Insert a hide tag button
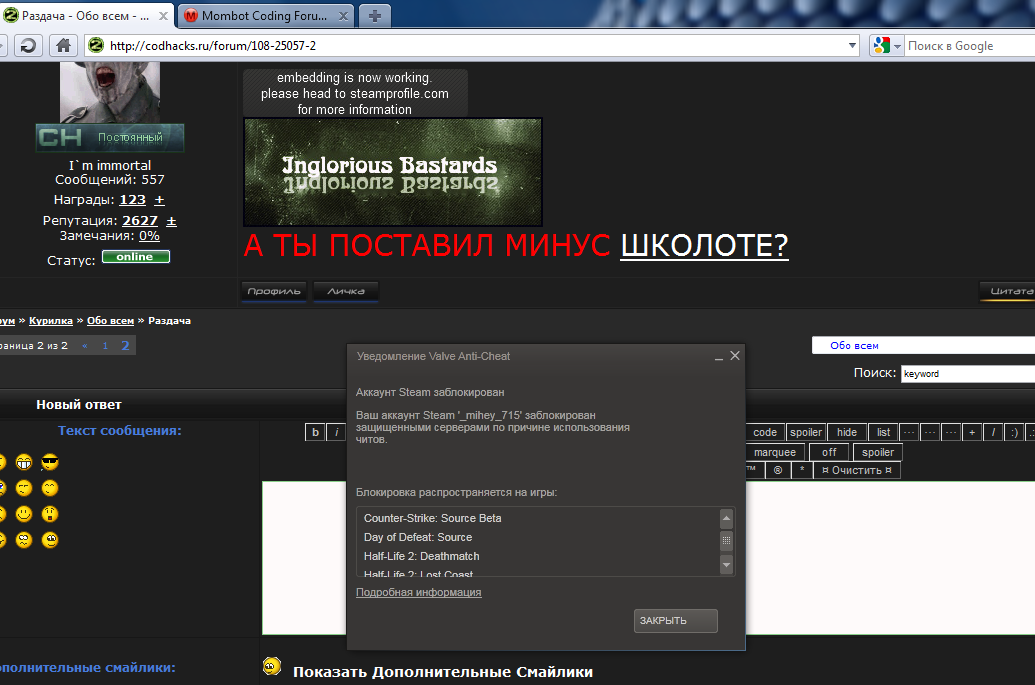This screenshot has width=1035, height=685. click(x=847, y=432)
